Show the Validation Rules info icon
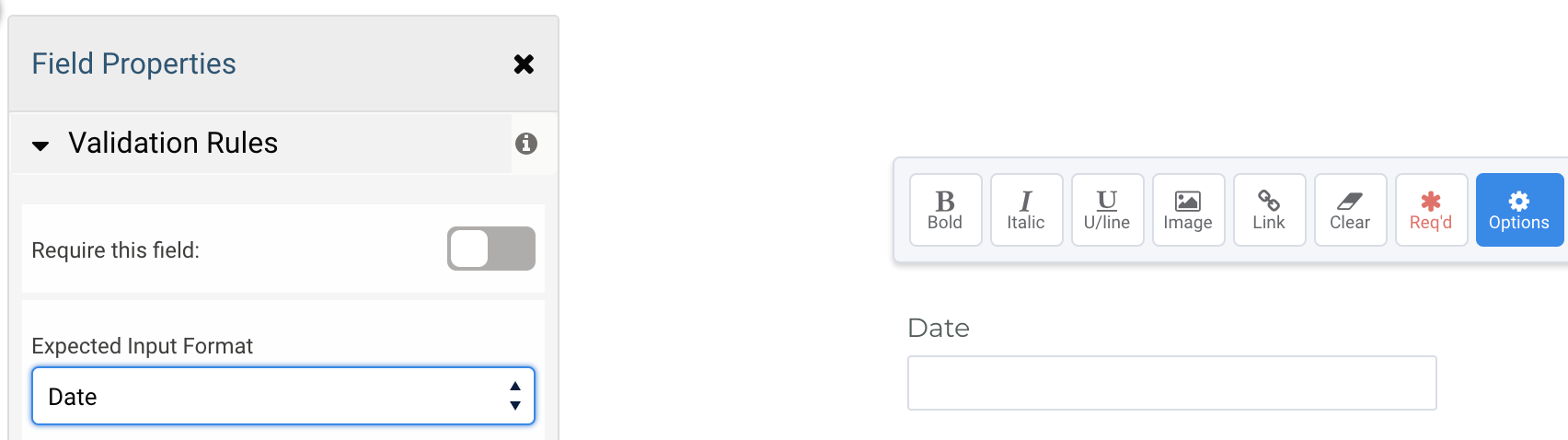 (526, 144)
